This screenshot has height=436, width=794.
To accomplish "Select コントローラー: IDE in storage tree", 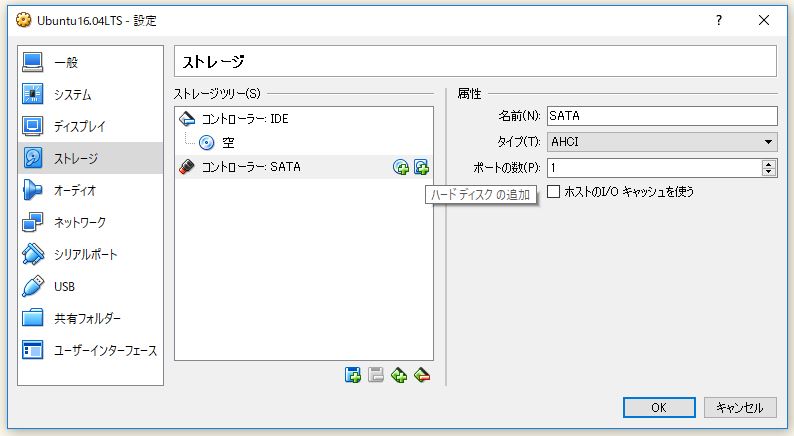I will pos(304,119).
